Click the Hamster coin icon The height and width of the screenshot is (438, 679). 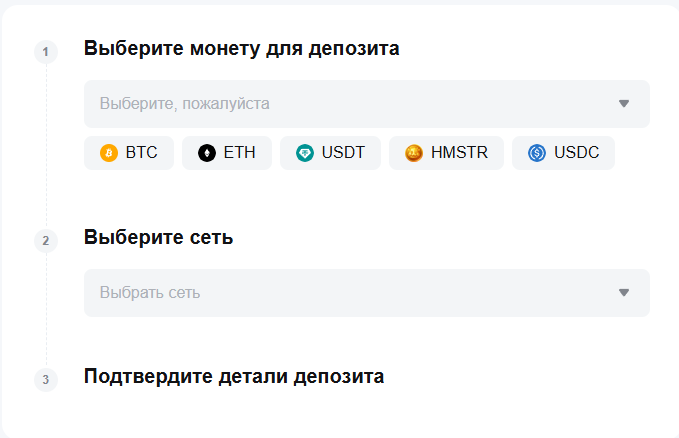click(414, 153)
